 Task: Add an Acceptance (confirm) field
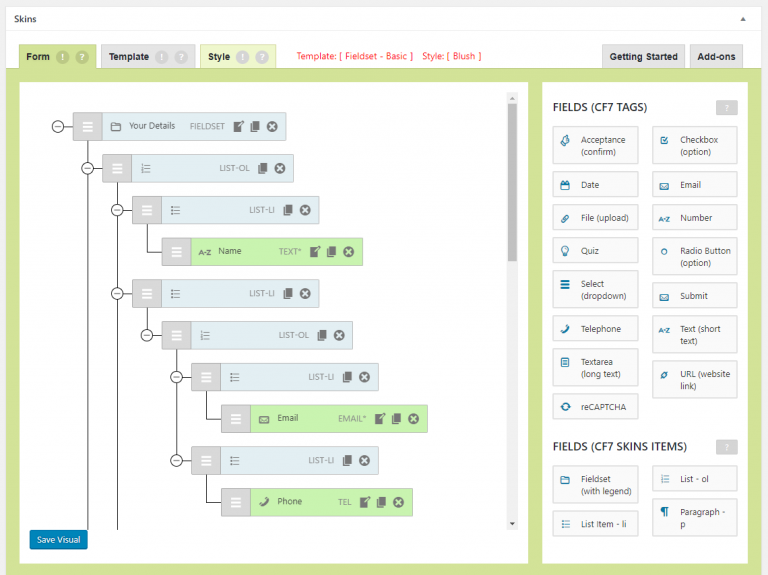point(595,146)
